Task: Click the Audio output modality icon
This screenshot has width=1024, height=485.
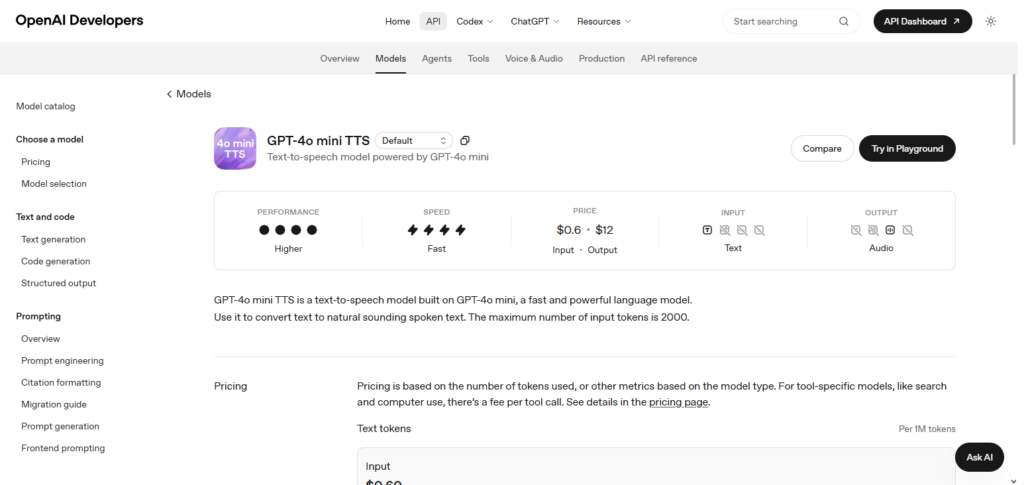Action: tap(890, 230)
